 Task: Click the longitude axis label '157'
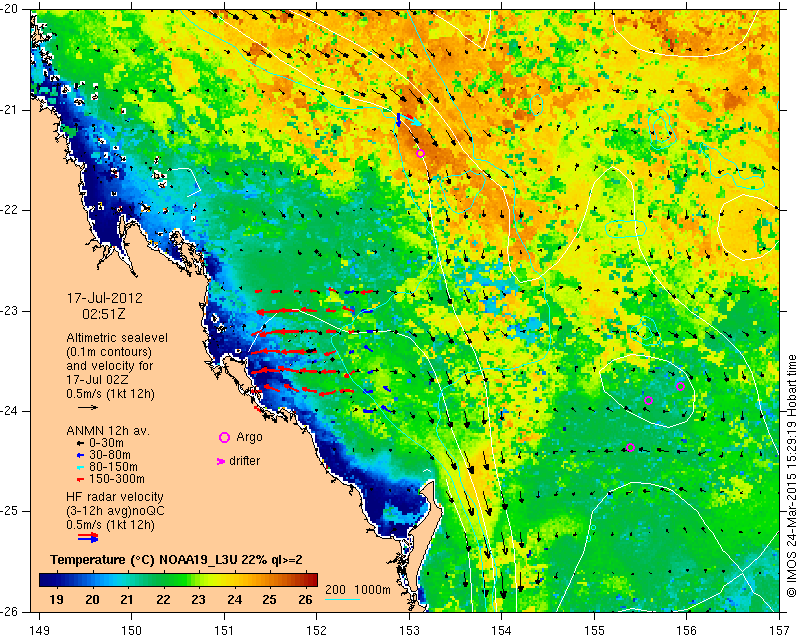[779, 631]
